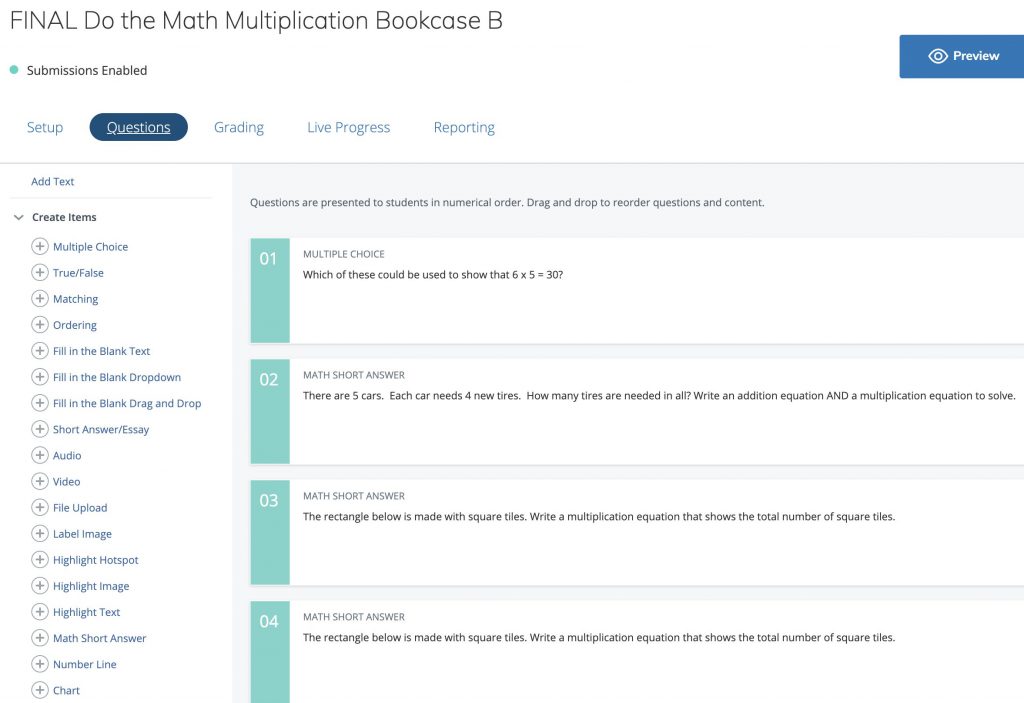This screenshot has height=703, width=1024.
Task: Collapse the Create Items section chevron
Action: 19,217
